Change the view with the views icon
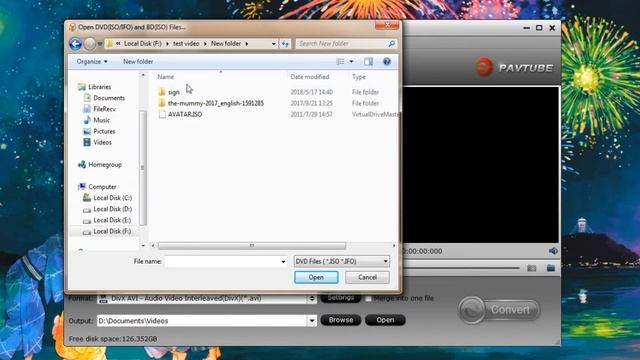This screenshot has width=640, height=360. [x=340, y=62]
